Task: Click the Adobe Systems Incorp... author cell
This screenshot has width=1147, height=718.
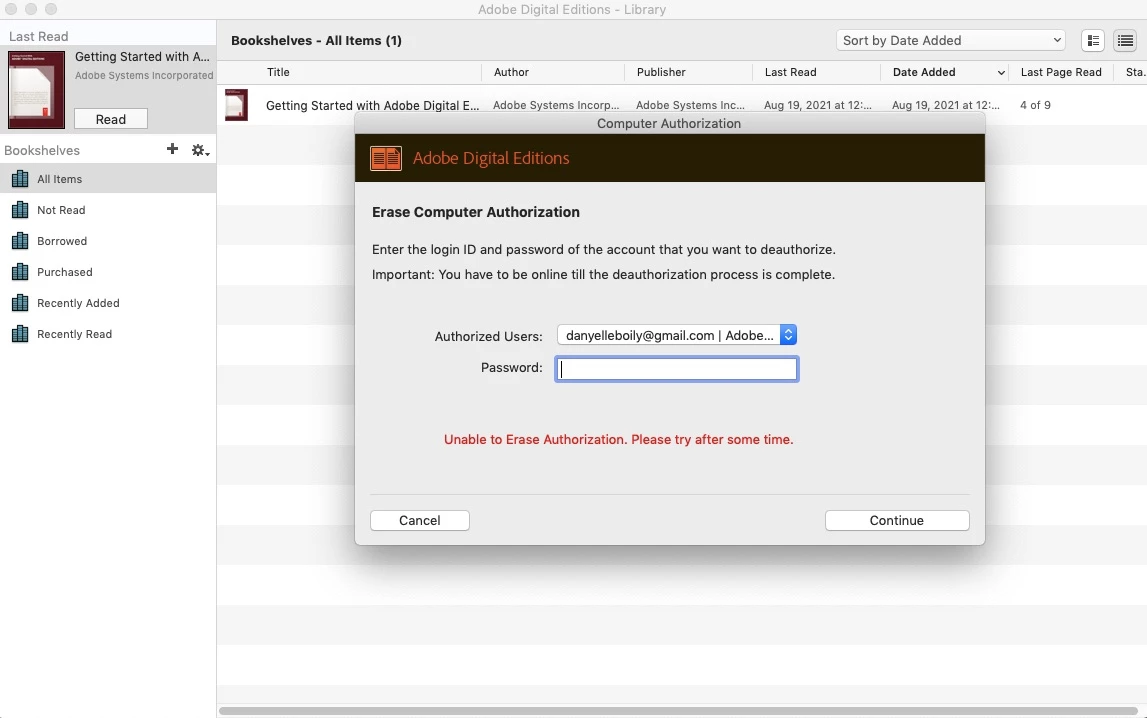Action: [556, 105]
